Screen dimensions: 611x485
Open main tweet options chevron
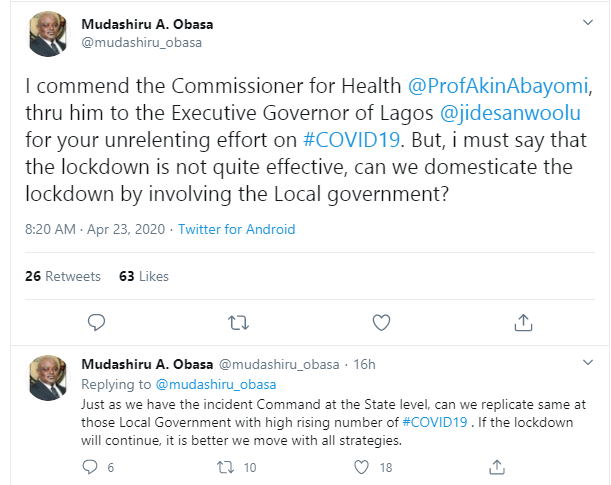pos(587,19)
